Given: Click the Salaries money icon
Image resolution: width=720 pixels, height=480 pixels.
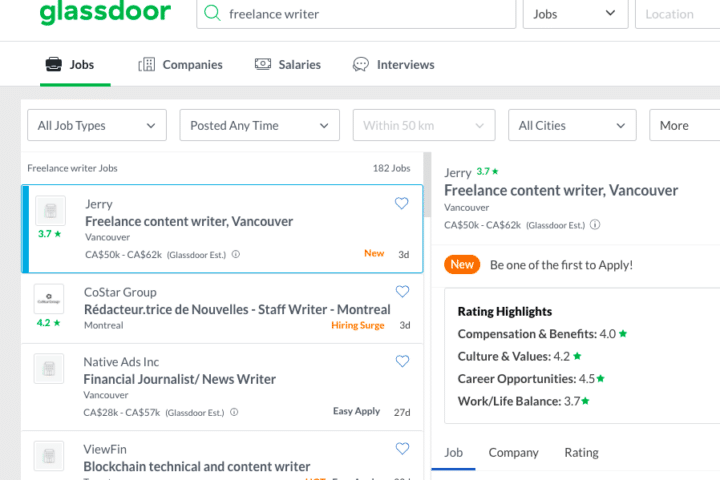Looking at the screenshot, I should (263, 64).
